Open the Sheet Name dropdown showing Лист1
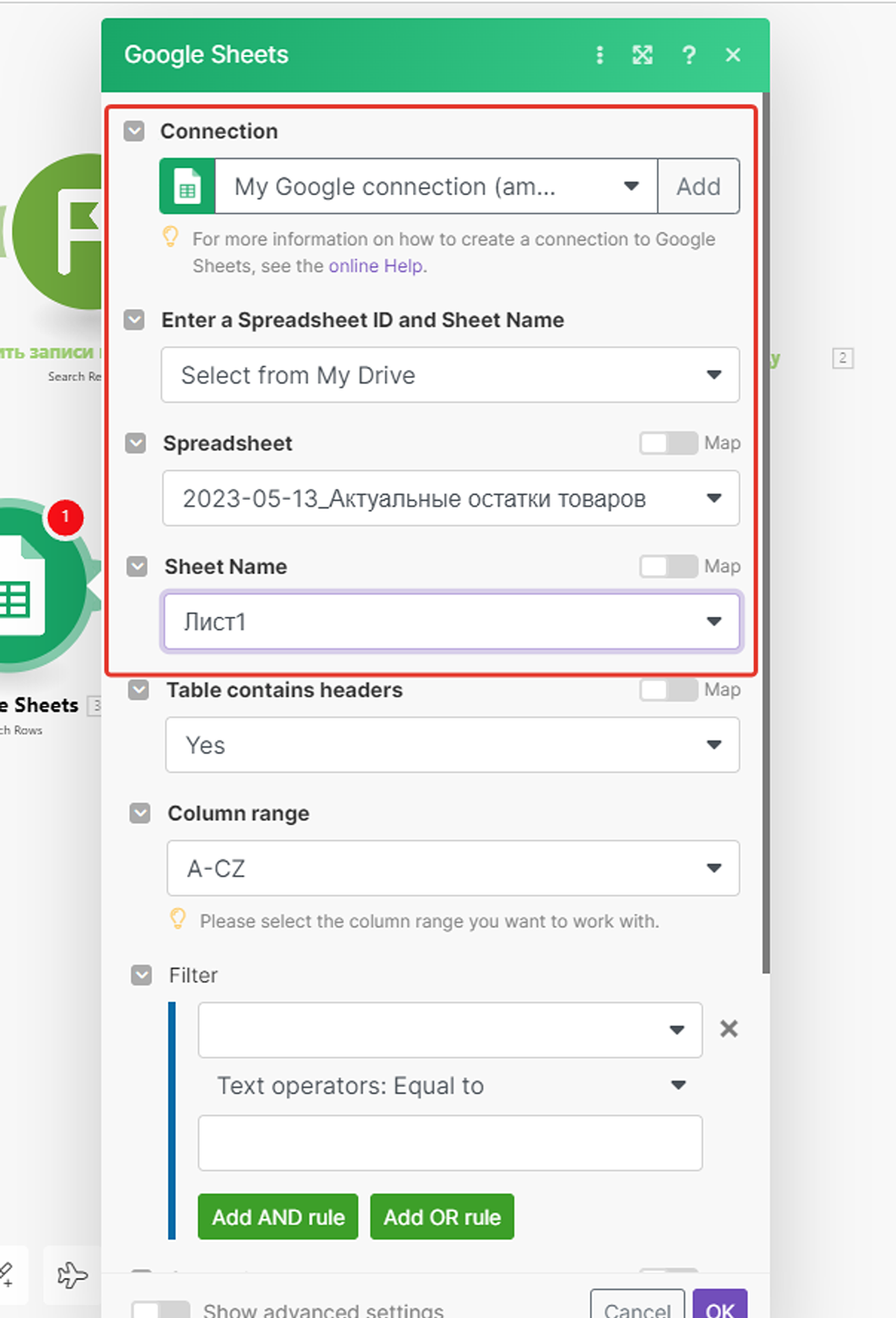This screenshot has width=896, height=1318. (451, 621)
